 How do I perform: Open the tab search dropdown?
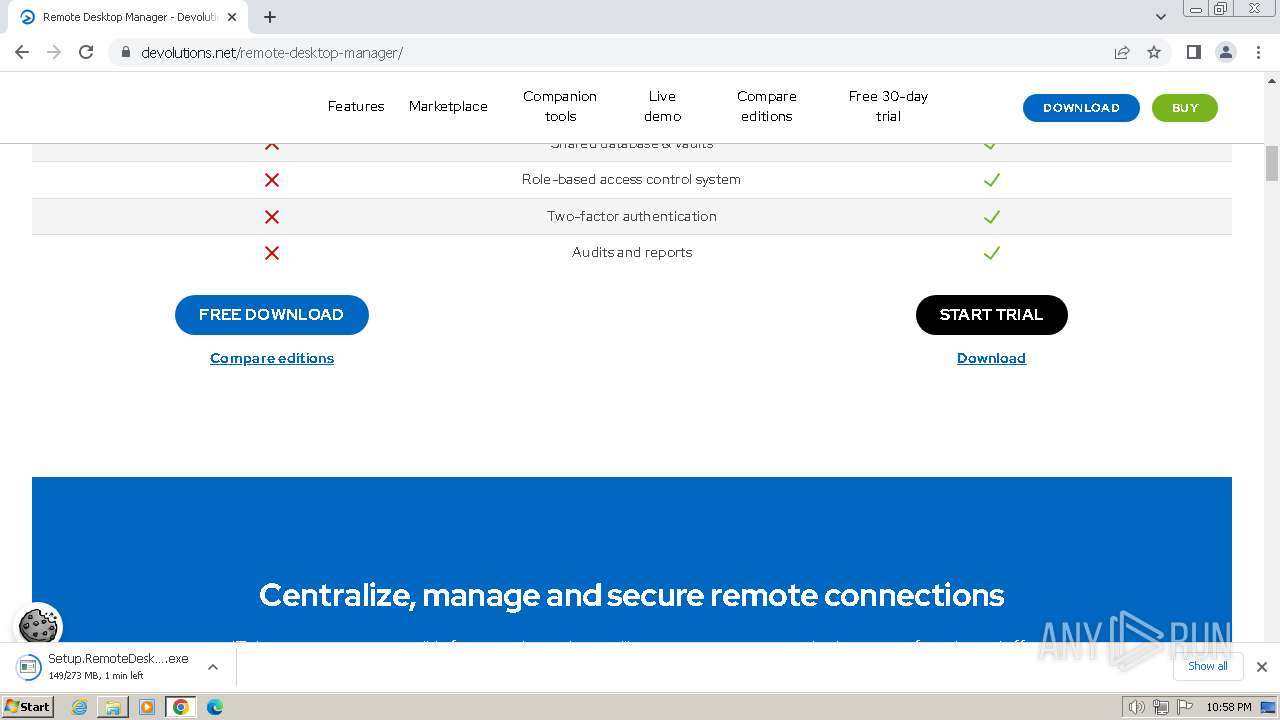click(x=1161, y=17)
